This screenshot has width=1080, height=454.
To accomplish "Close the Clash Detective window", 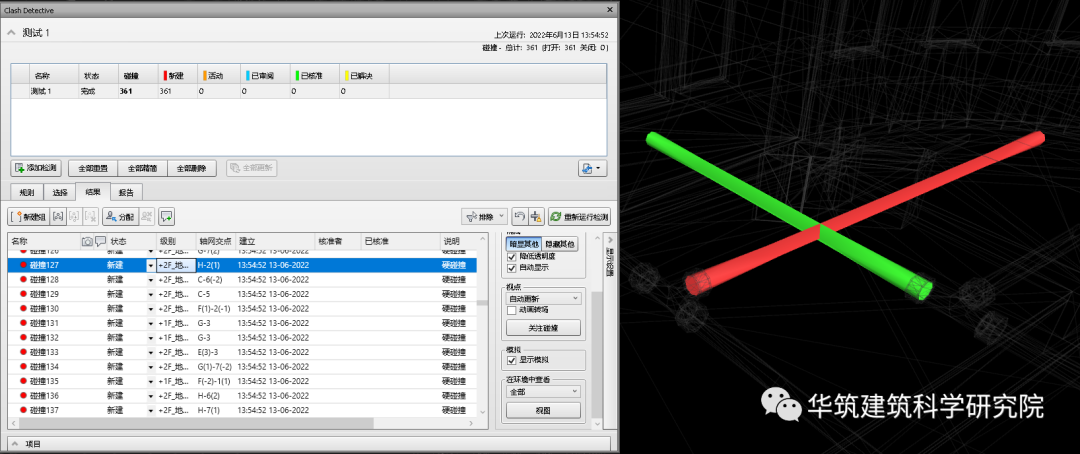I will 610,10.
